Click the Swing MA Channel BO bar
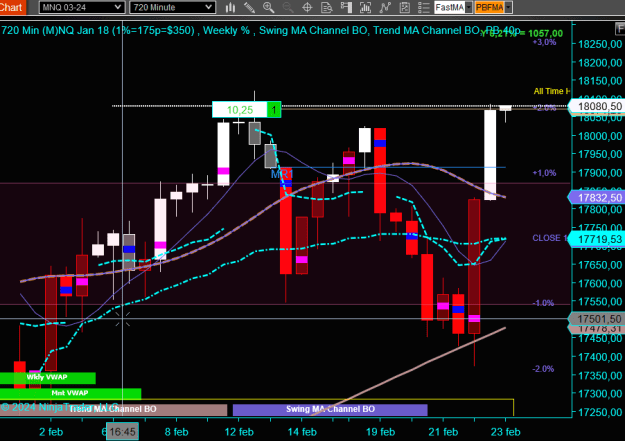Screen dimensions: 625x441 330,409
